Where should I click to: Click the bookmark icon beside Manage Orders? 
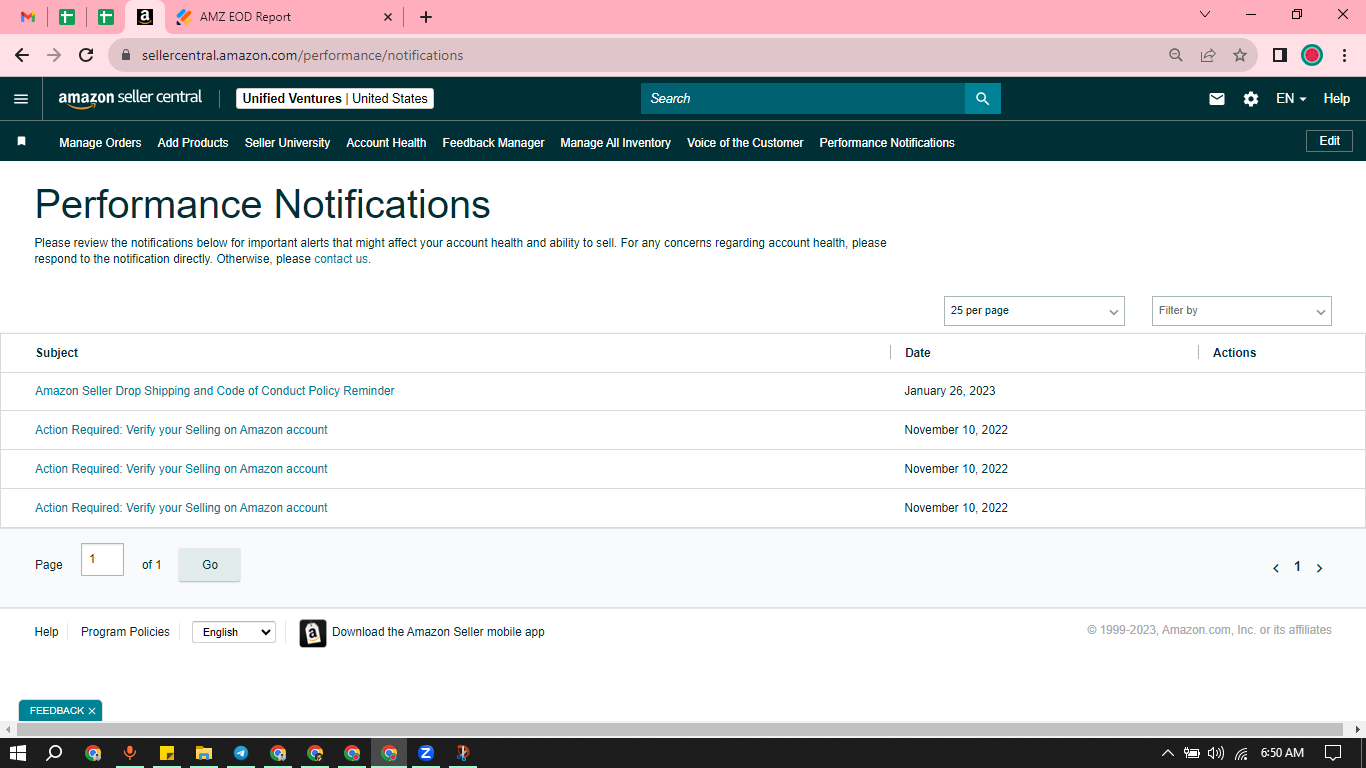[x=21, y=142]
